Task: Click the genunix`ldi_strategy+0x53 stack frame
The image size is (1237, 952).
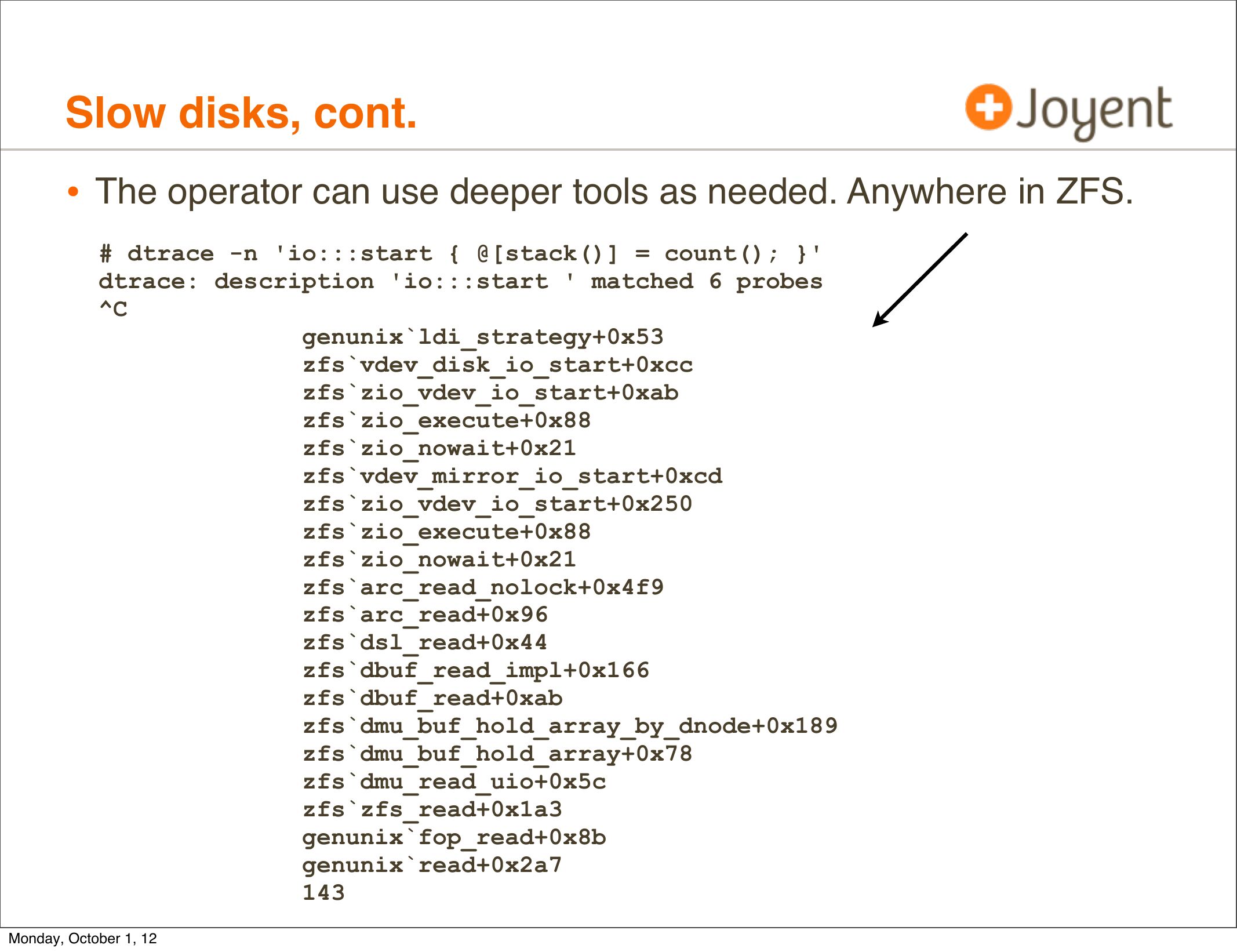Action: pyautogui.click(x=482, y=337)
